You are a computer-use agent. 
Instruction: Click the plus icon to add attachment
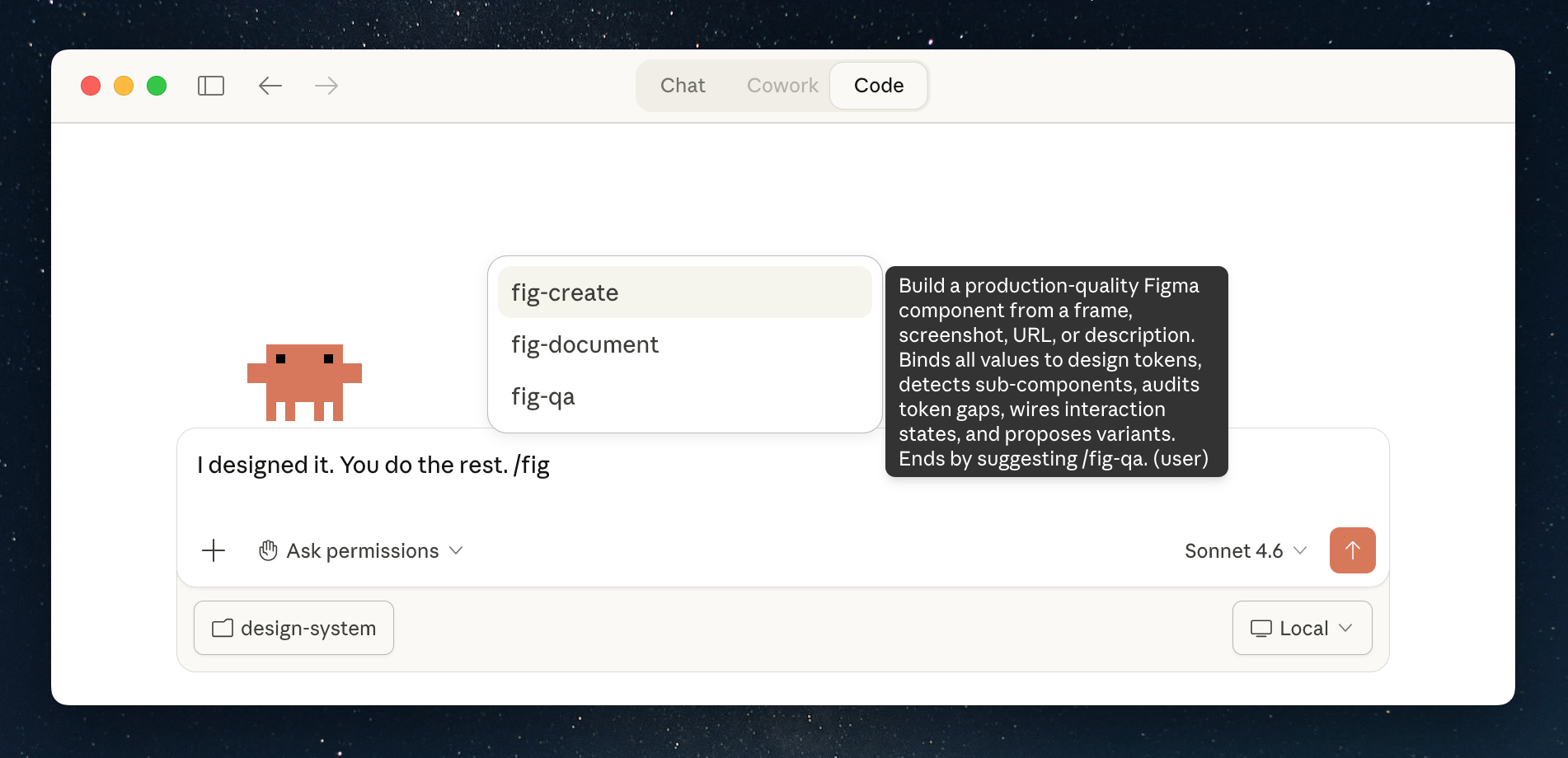point(214,550)
